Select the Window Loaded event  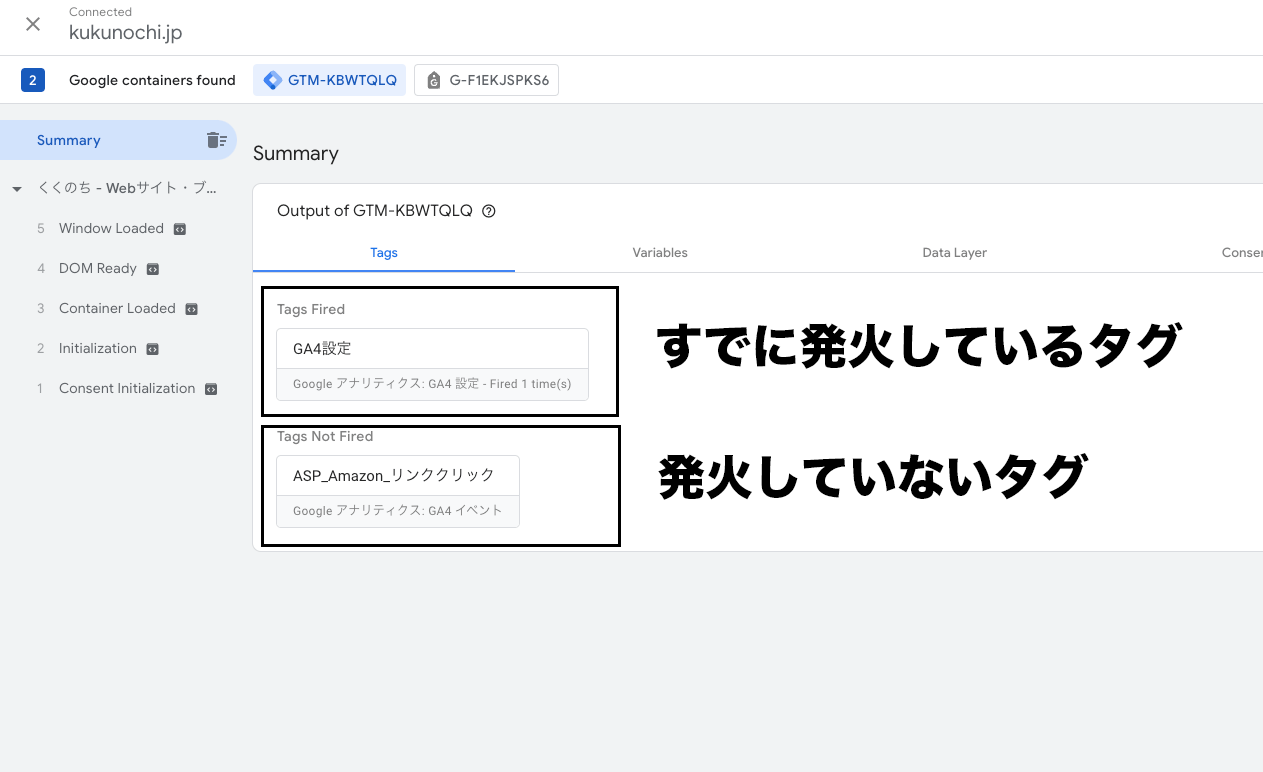[111, 229]
